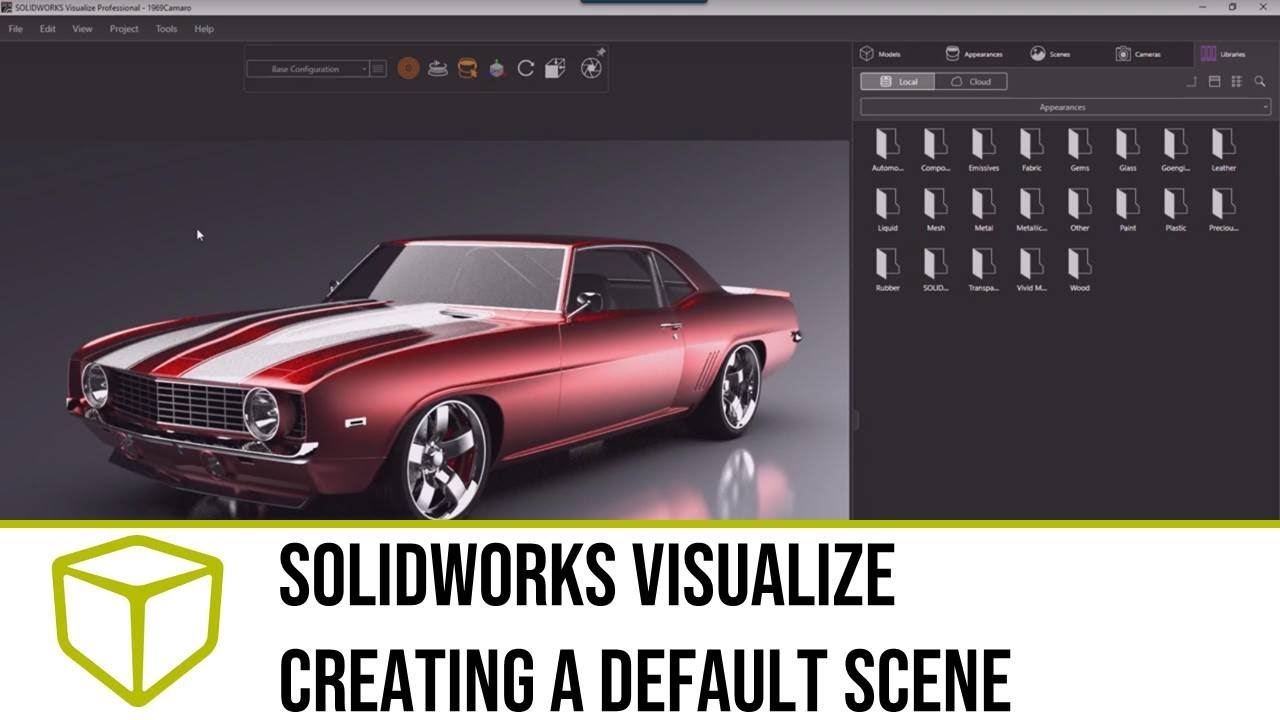The width and height of the screenshot is (1280, 720).
Task: Click the panel layout icon in Libraries
Action: coord(1215,82)
